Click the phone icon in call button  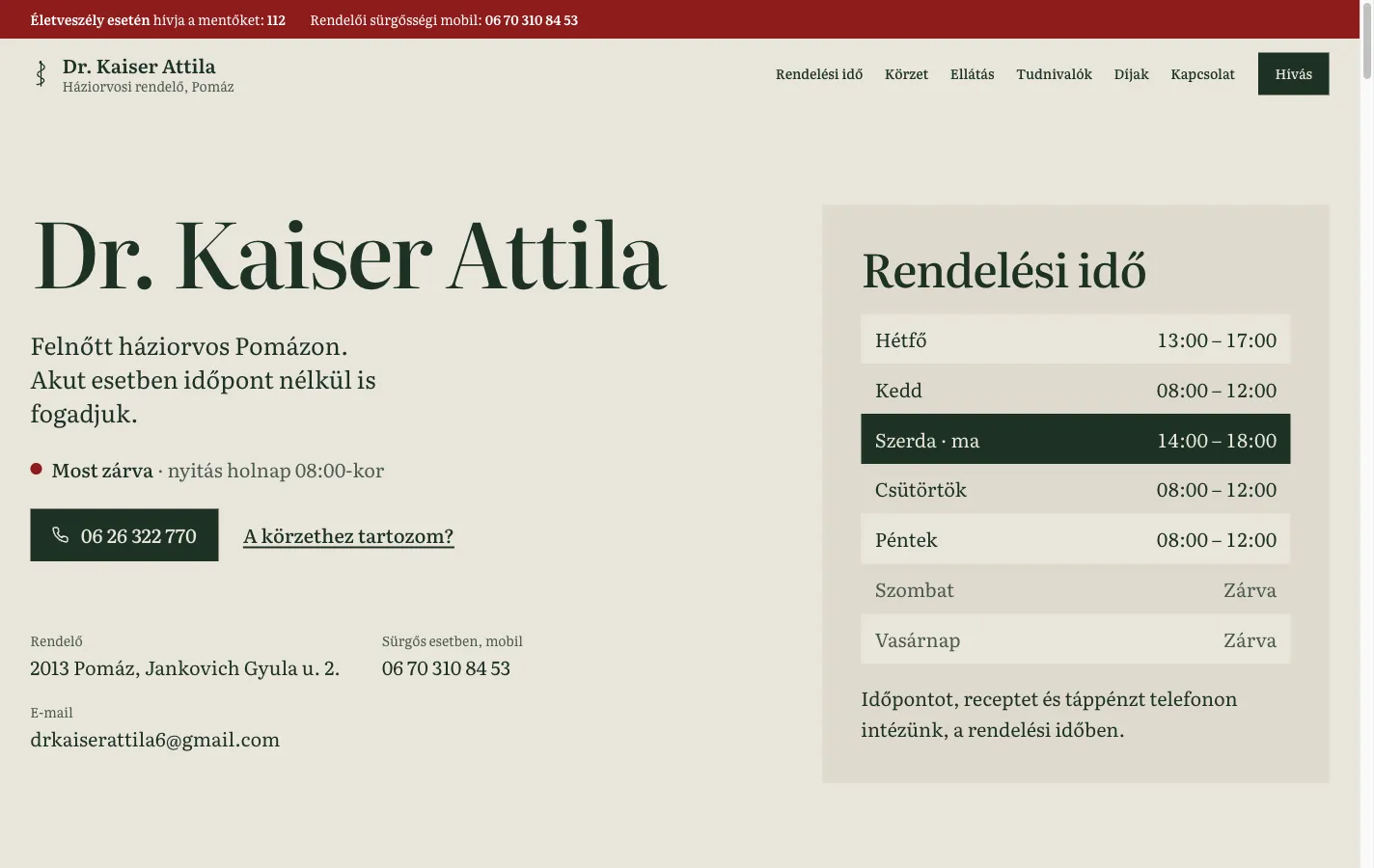coord(60,535)
